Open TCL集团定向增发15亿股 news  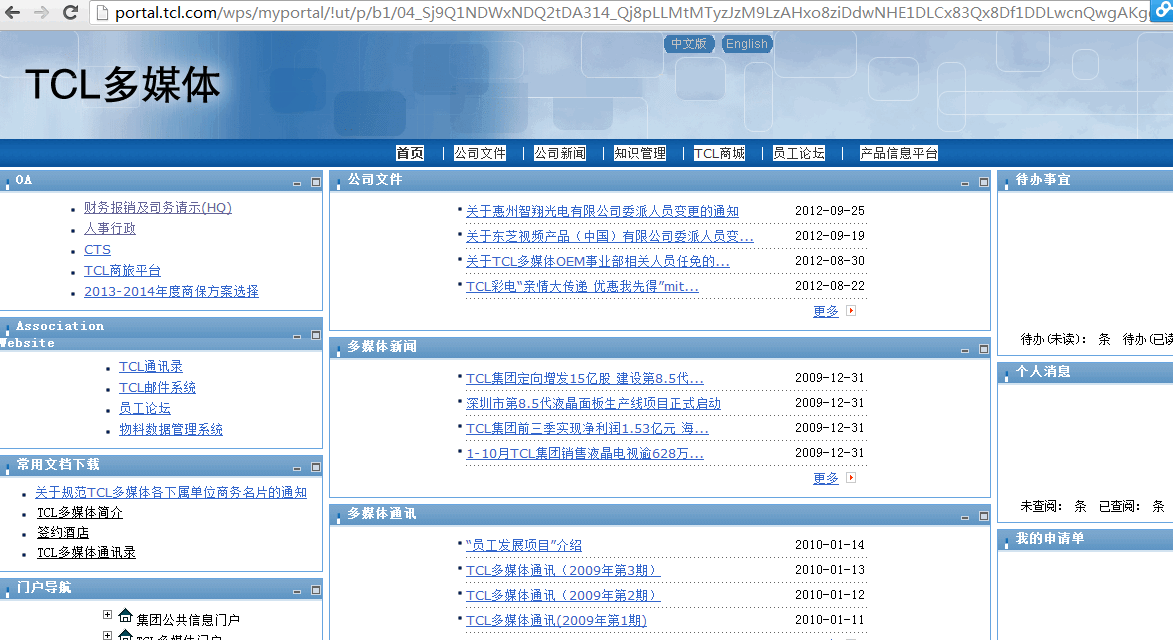click(x=585, y=378)
